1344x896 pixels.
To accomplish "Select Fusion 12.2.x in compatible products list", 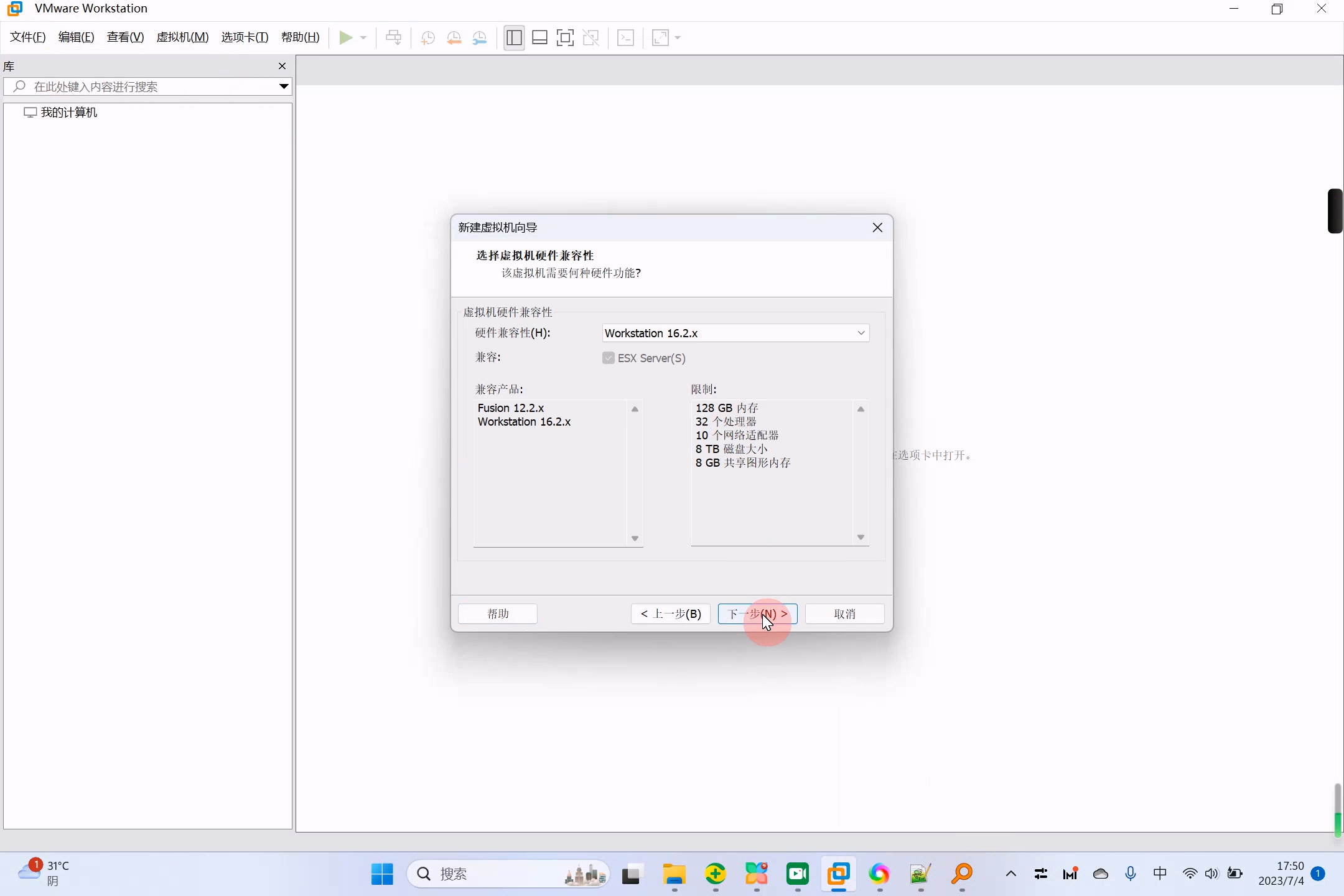I will (511, 408).
